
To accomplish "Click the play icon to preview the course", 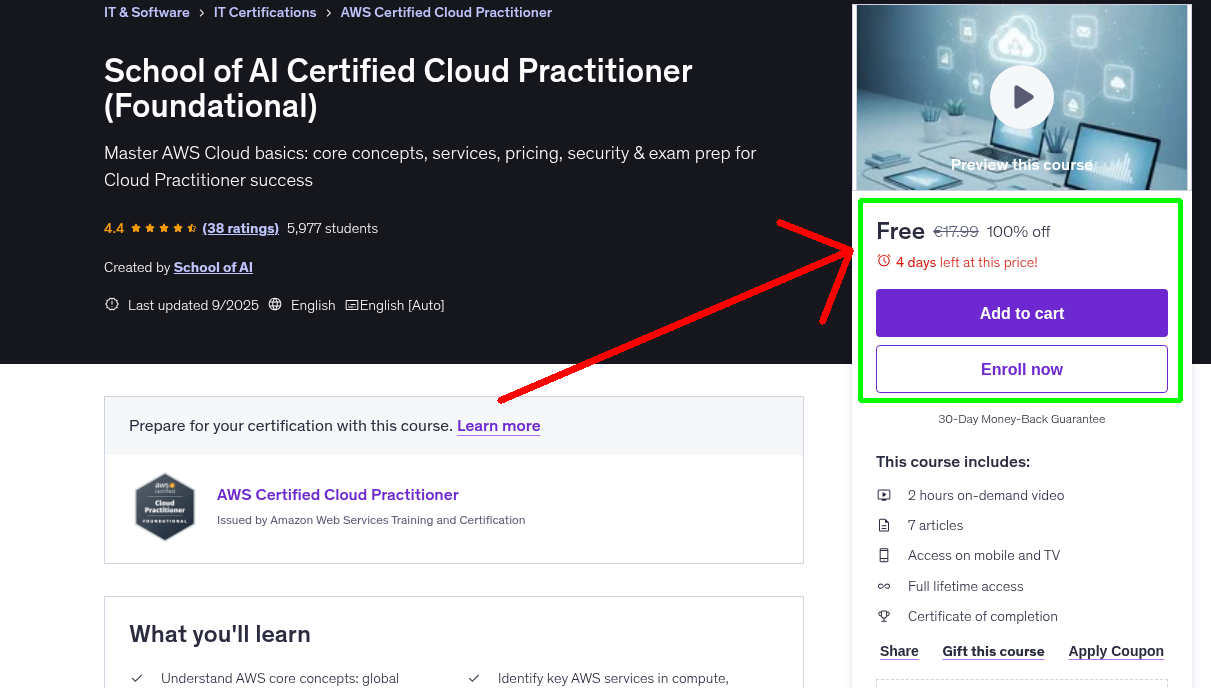I will 1021,96.
